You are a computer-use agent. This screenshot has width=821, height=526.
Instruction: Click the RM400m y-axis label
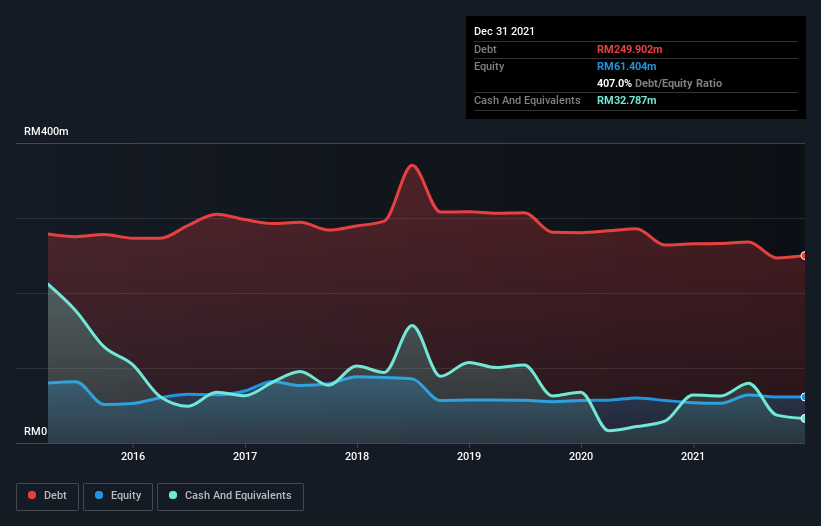pos(46,131)
